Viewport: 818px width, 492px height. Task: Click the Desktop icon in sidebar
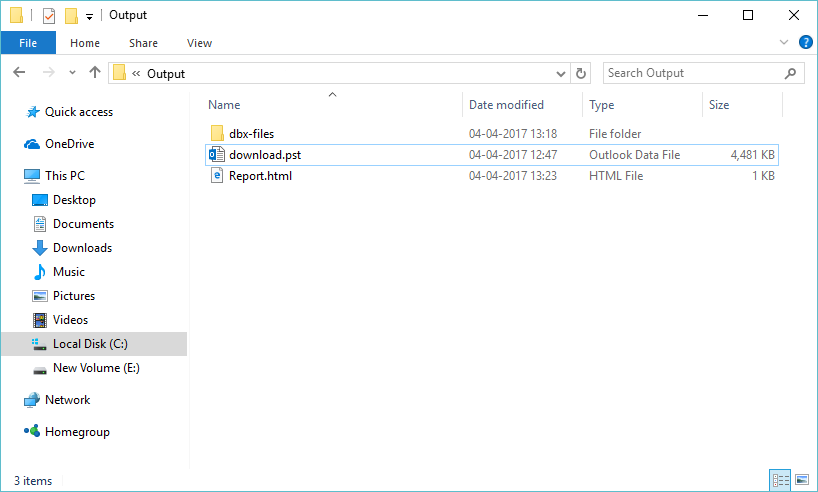[x=40, y=200]
